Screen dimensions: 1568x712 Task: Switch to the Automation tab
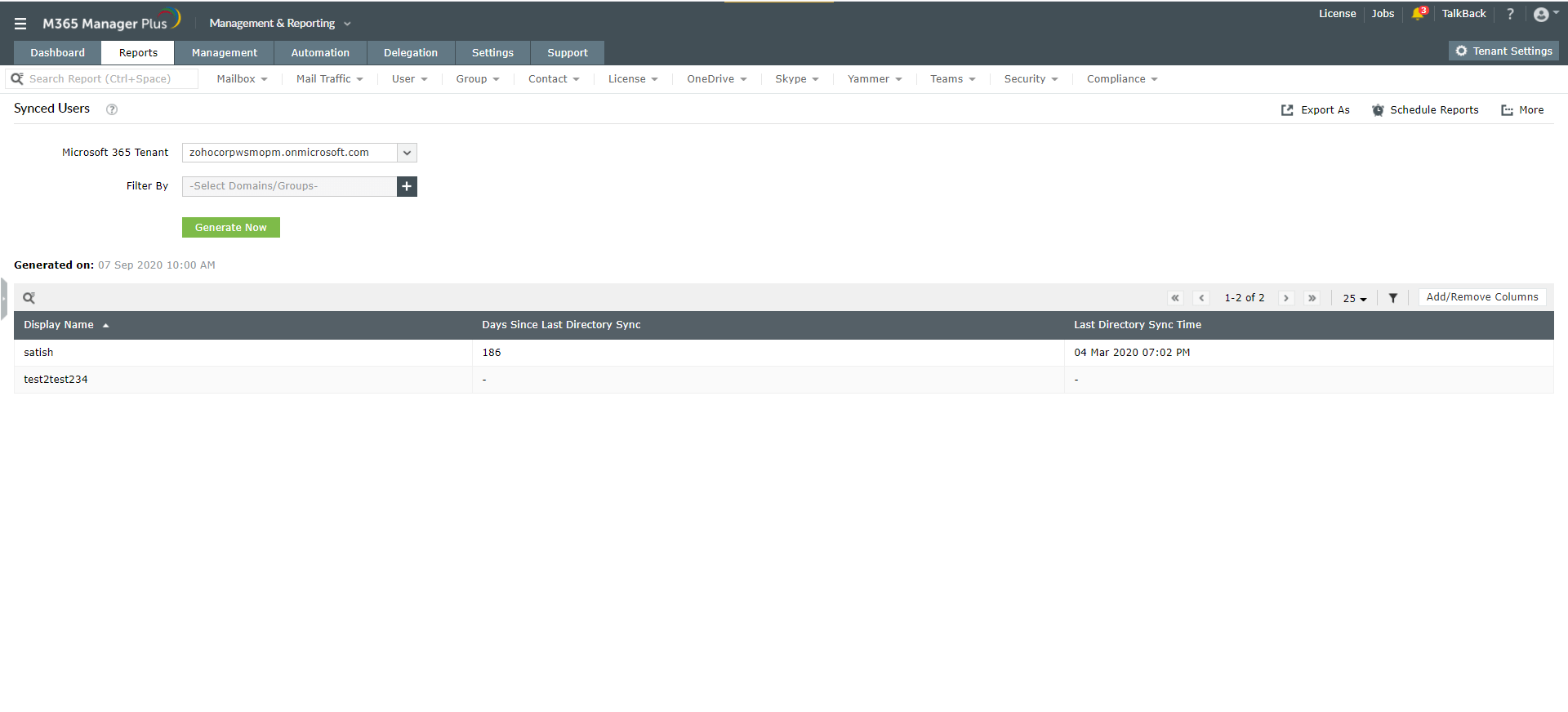tap(320, 53)
